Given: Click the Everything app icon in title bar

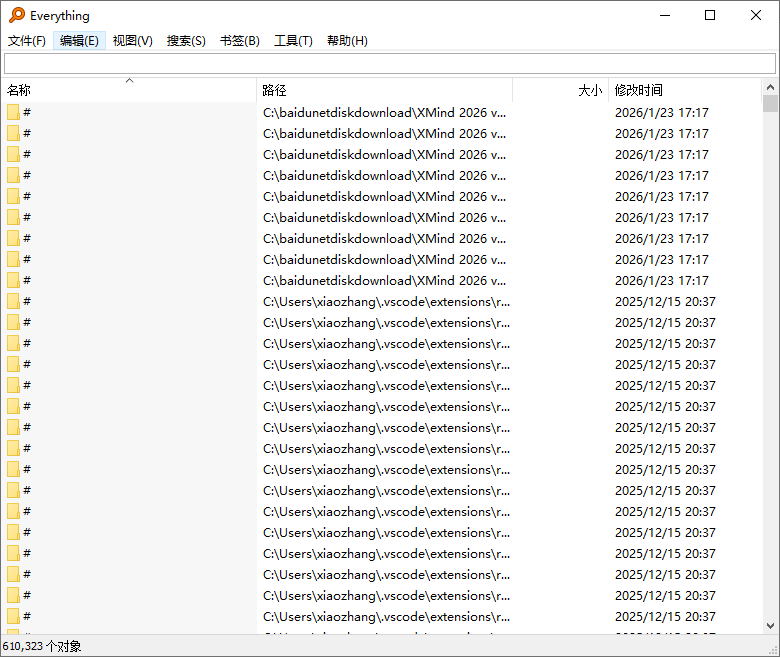Looking at the screenshot, I should click(16, 15).
